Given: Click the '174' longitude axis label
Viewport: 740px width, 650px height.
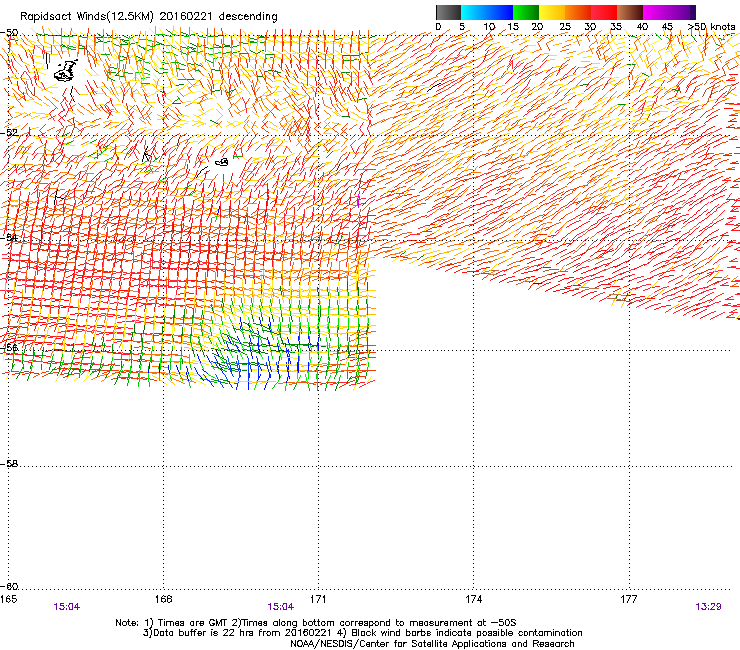Looking at the screenshot, I should pyautogui.click(x=473, y=599).
